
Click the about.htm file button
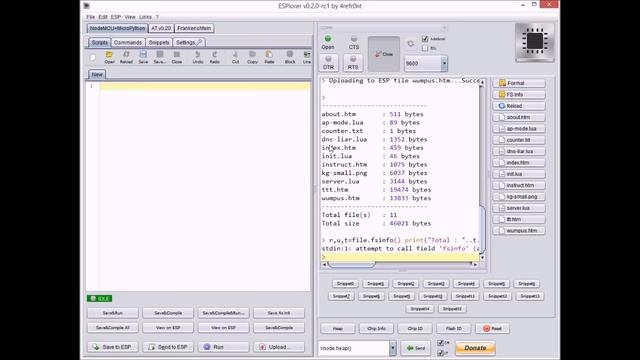coord(519,117)
